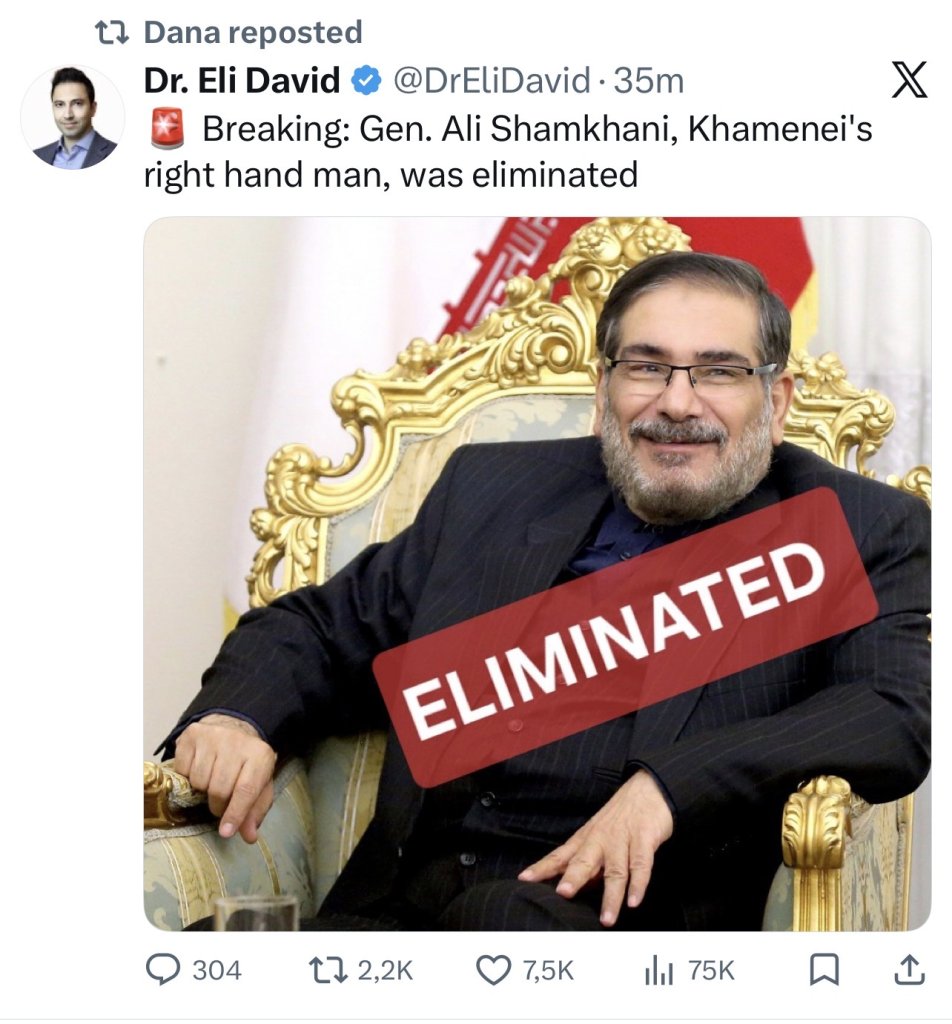952x1024 pixels.
Task: Click the tweet text about Shamkhani
Action: [x=508, y=152]
